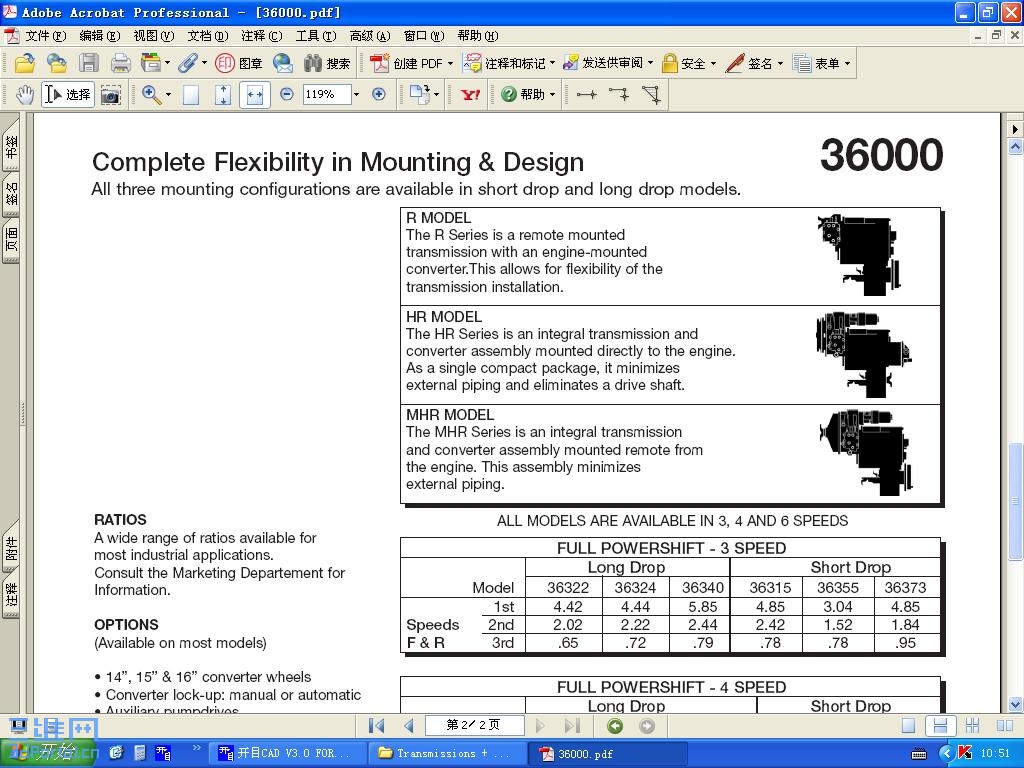Click the Kaspersky tray icon

(965, 753)
